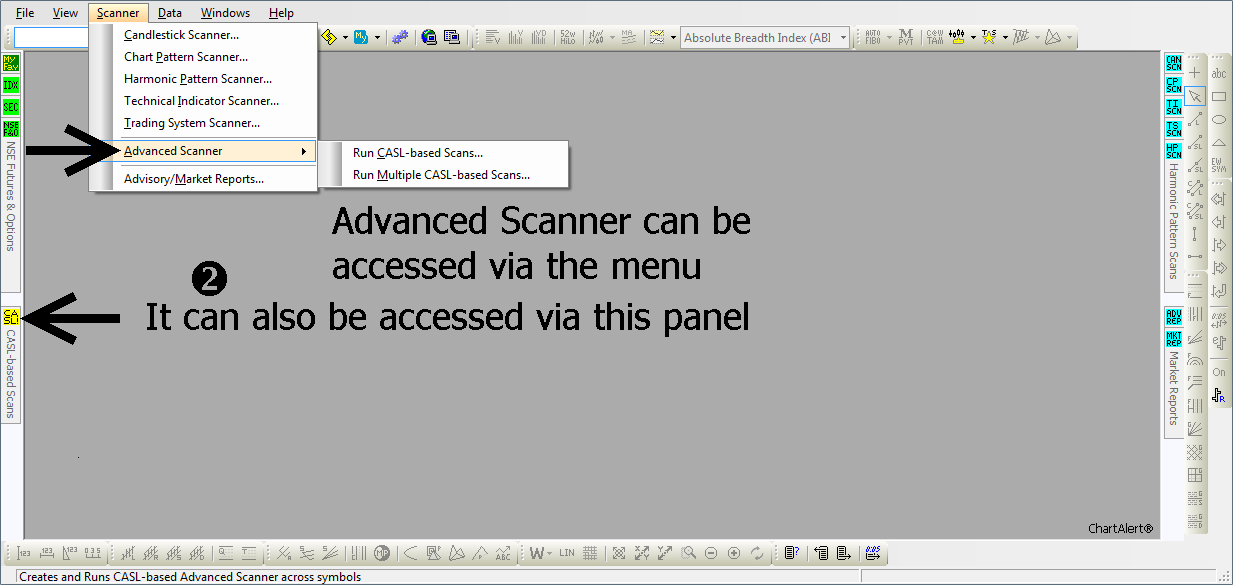Click the LIN linear scale button
The image size is (1233, 585).
(x=567, y=553)
